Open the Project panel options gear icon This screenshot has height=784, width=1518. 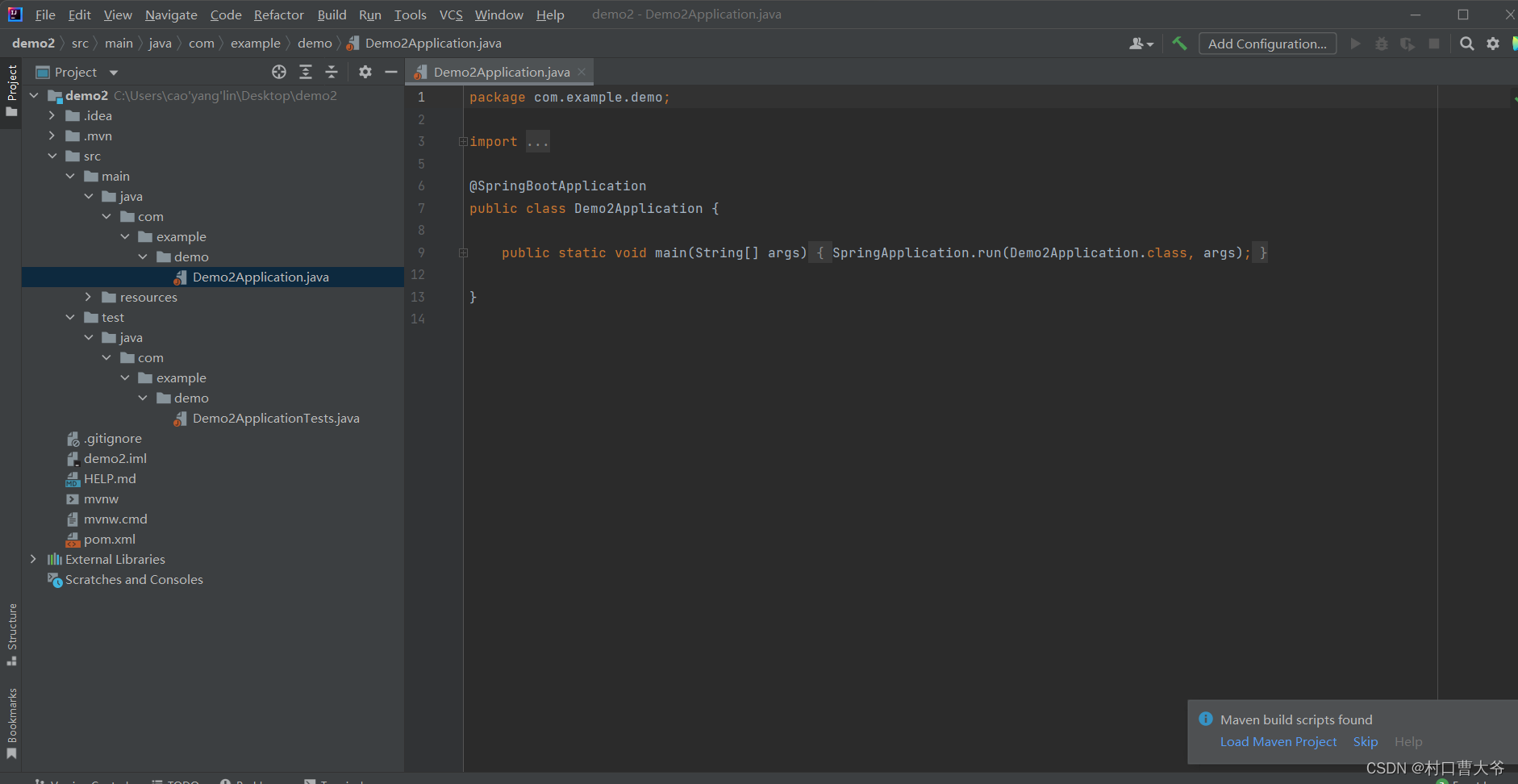coord(365,72)
